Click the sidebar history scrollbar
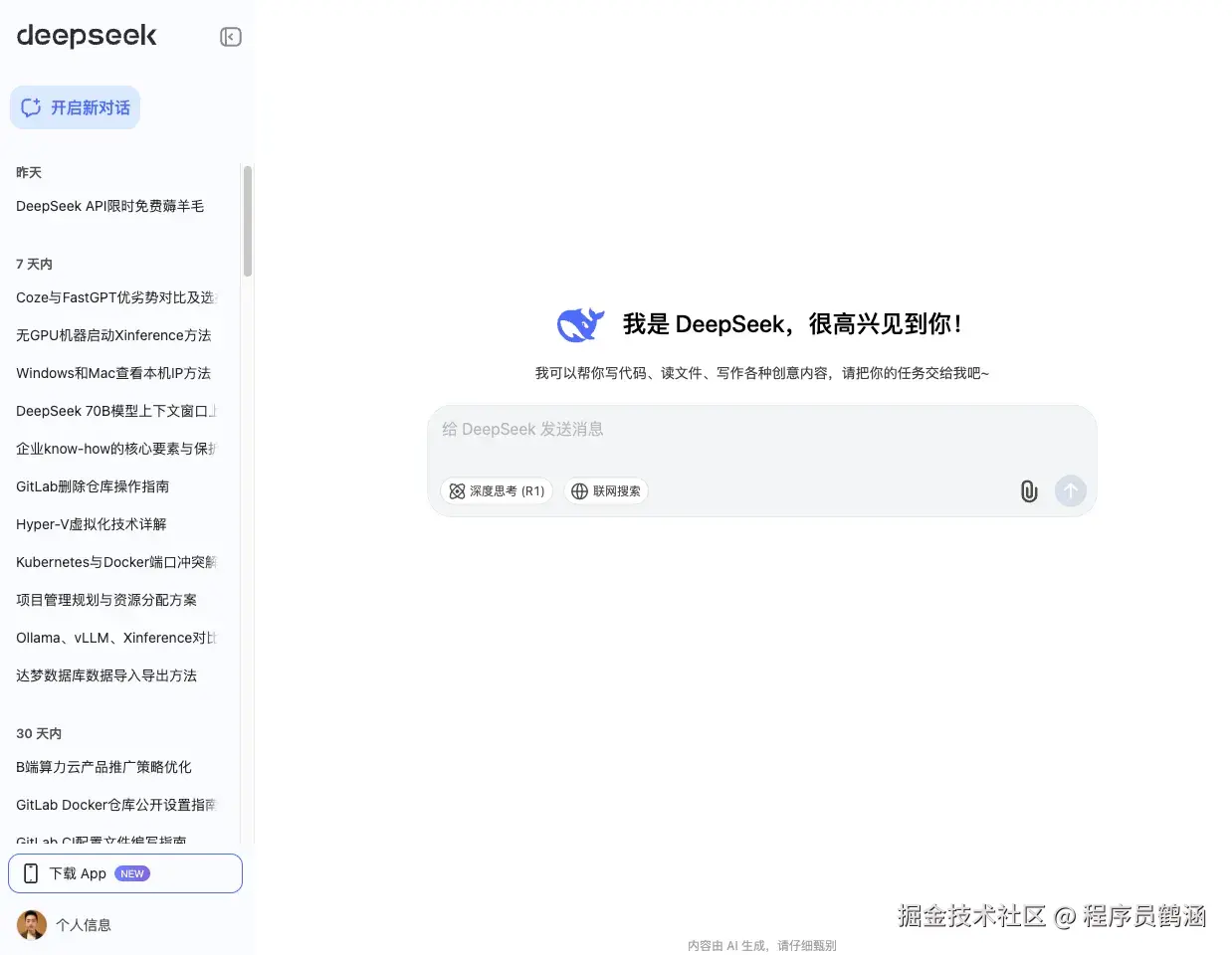1232x955 pixels. tap(247, 221)
